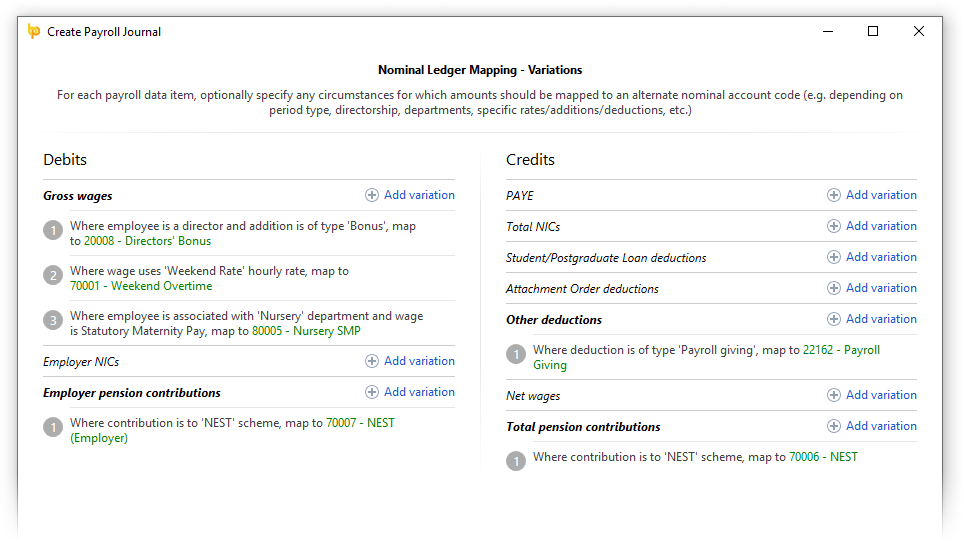Screen dimensions: 964x542
Task: Click plus icon for Total NICs
Action: (833, 226)
